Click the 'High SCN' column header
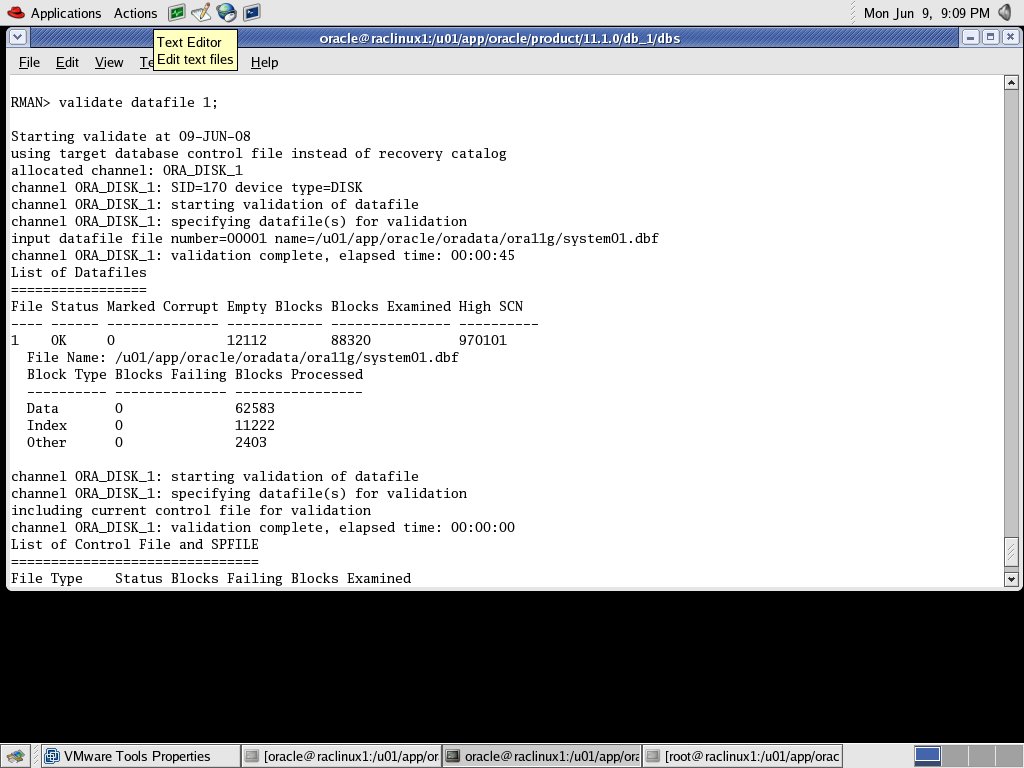 point(490,306)
